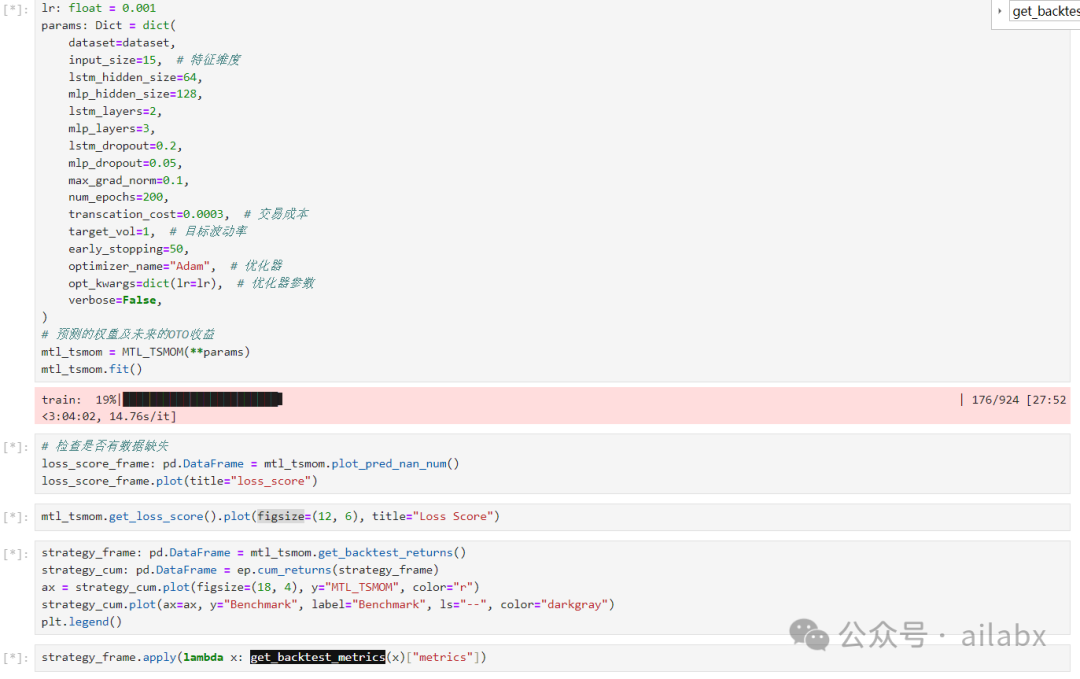
Task: Click the "176/924" progress counter text
Action: pos(995,399)
